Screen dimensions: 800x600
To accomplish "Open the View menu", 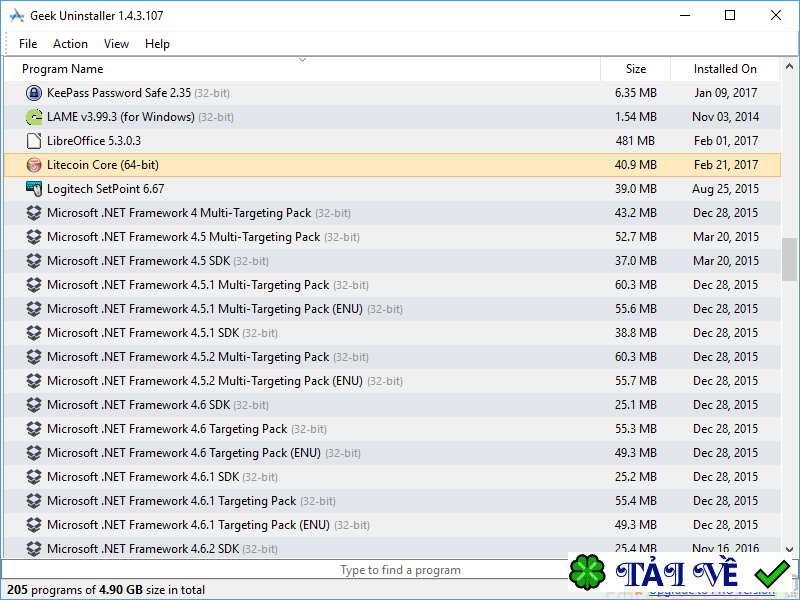I will point(116,43).
